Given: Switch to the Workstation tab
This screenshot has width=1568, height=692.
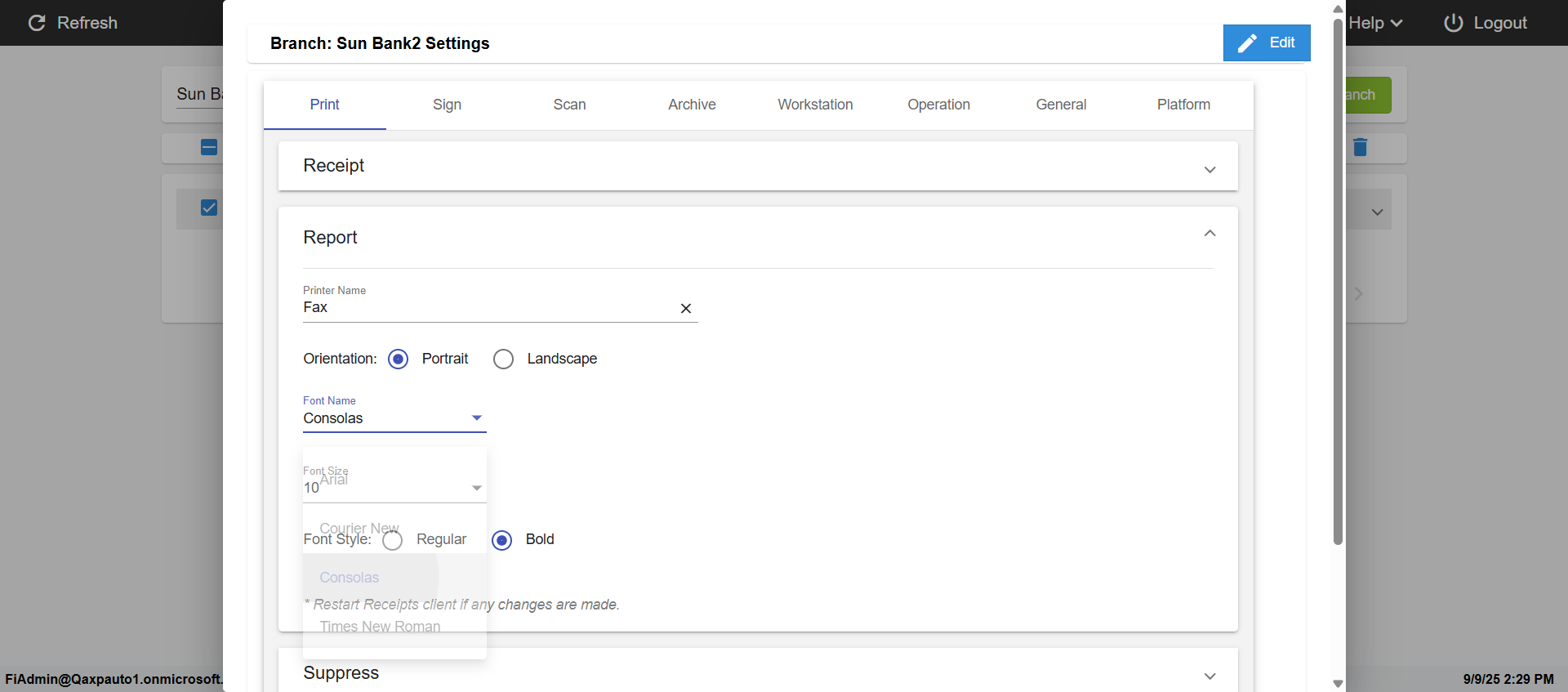Looking at the screenshot, I should click(815, 105).
